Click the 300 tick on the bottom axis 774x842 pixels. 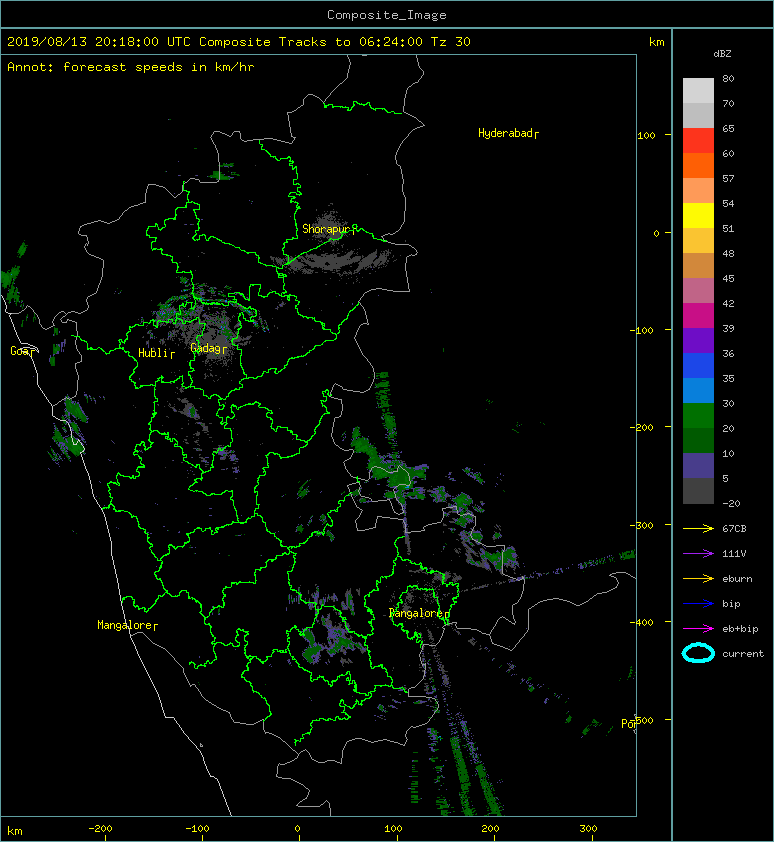coord(588,829)
